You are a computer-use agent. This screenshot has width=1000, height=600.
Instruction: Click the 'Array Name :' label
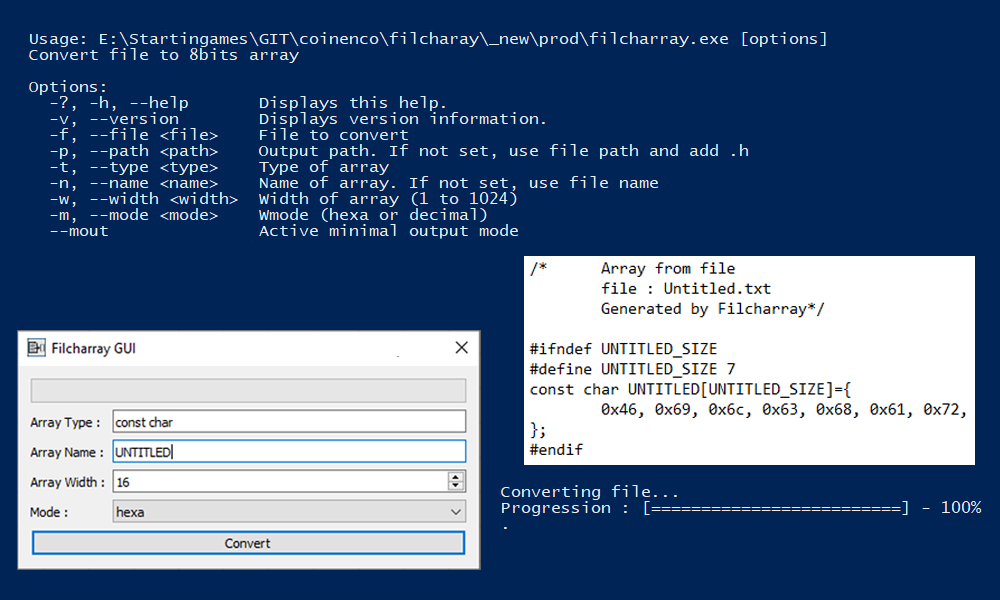[x=66, y=453]
